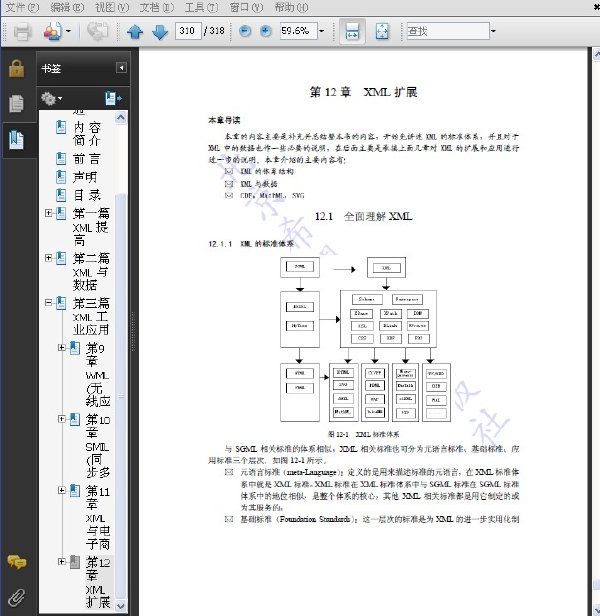Click bookmarks panel scroll up arrow
Viewport: 600px width, 616px height.
point(121,117)
